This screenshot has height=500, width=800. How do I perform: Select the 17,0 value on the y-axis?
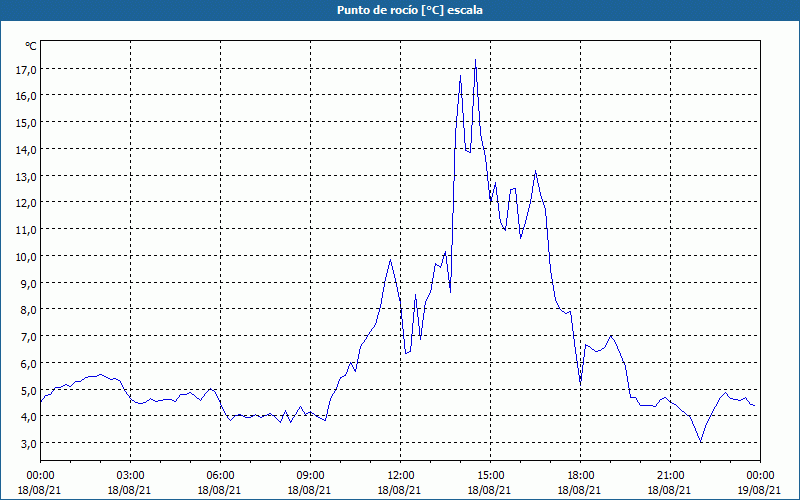click(x=26, y=69)
